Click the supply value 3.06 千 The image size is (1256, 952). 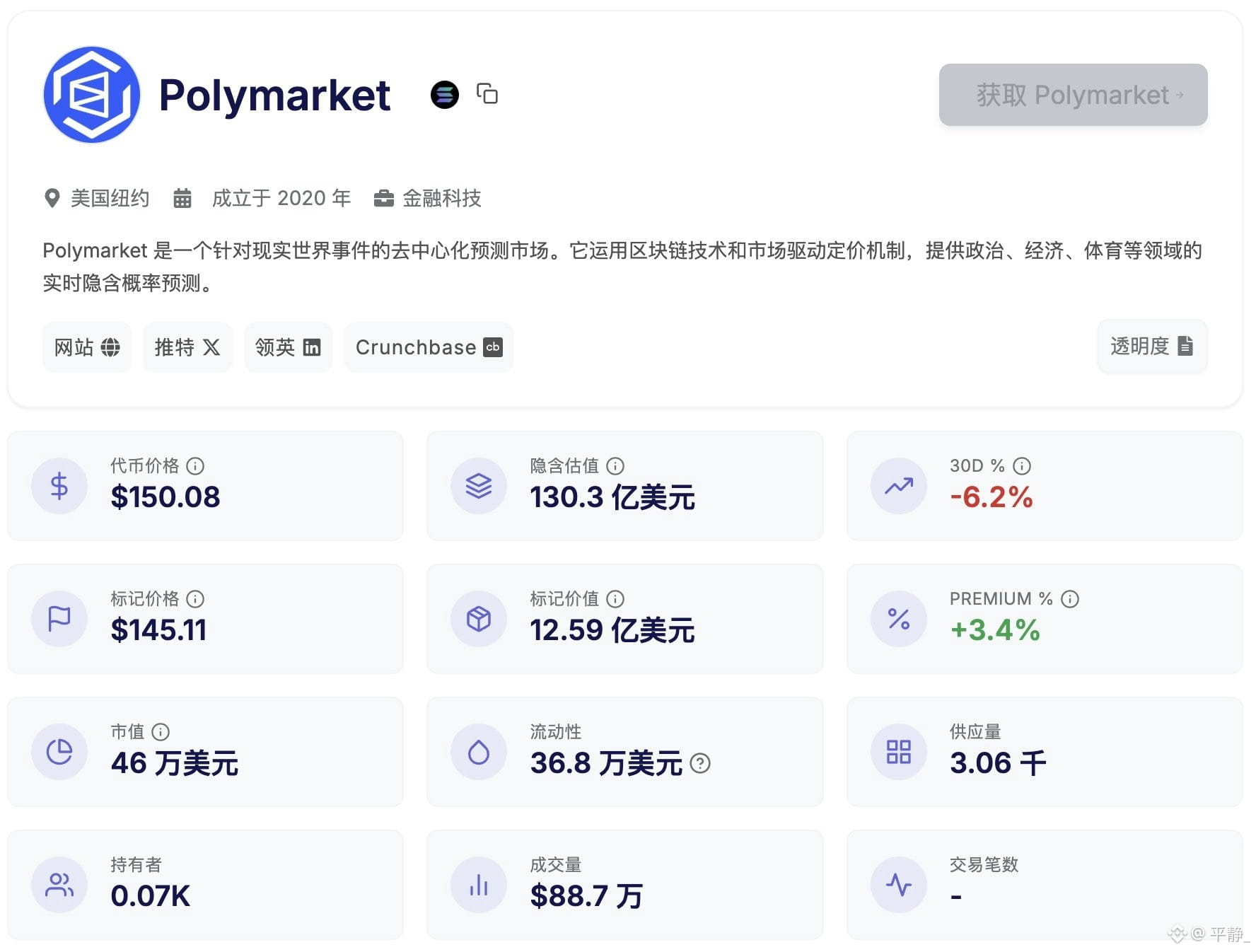pos(998,763)
